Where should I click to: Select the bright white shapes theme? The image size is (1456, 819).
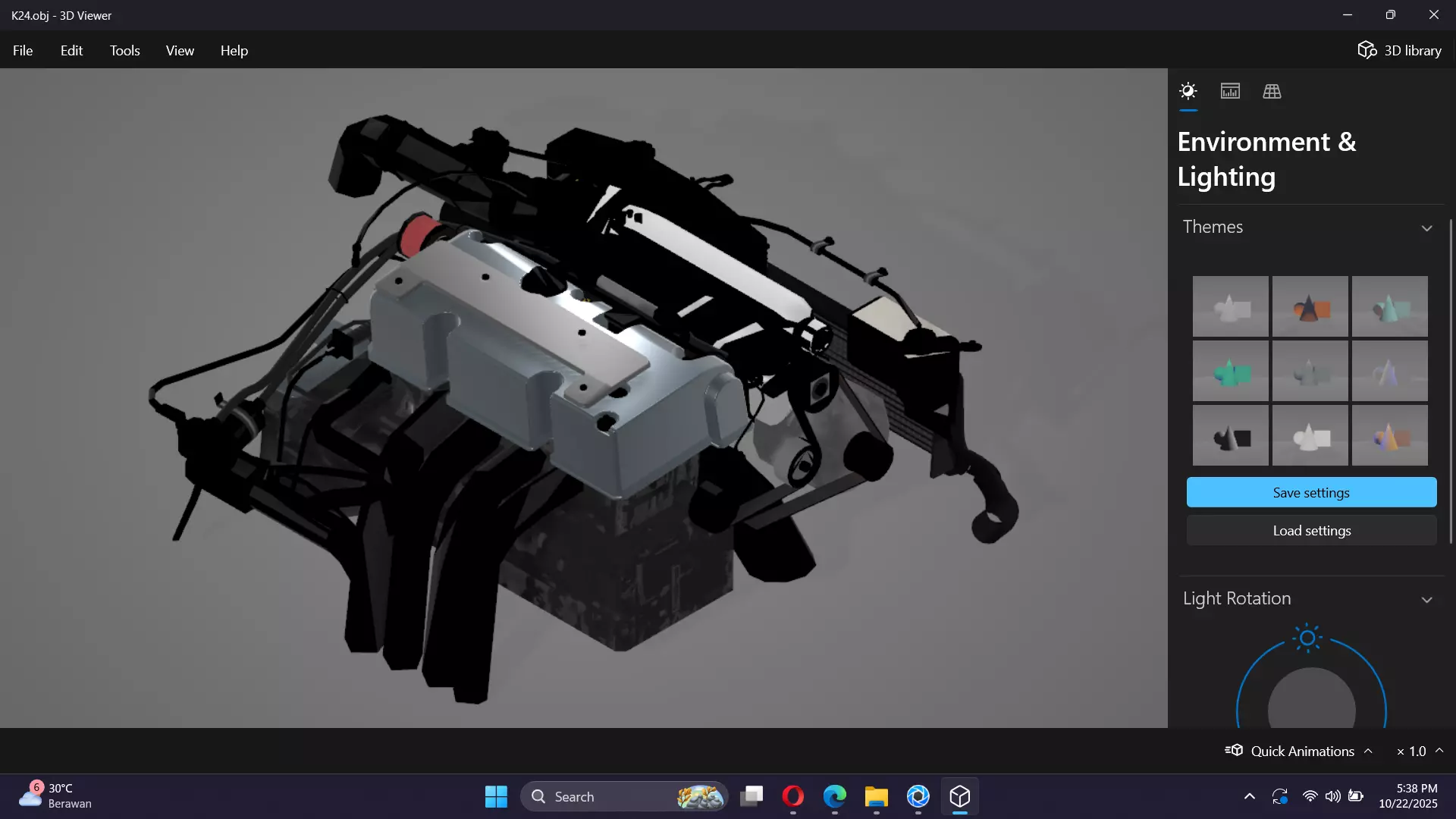(x=1310, y=435)
